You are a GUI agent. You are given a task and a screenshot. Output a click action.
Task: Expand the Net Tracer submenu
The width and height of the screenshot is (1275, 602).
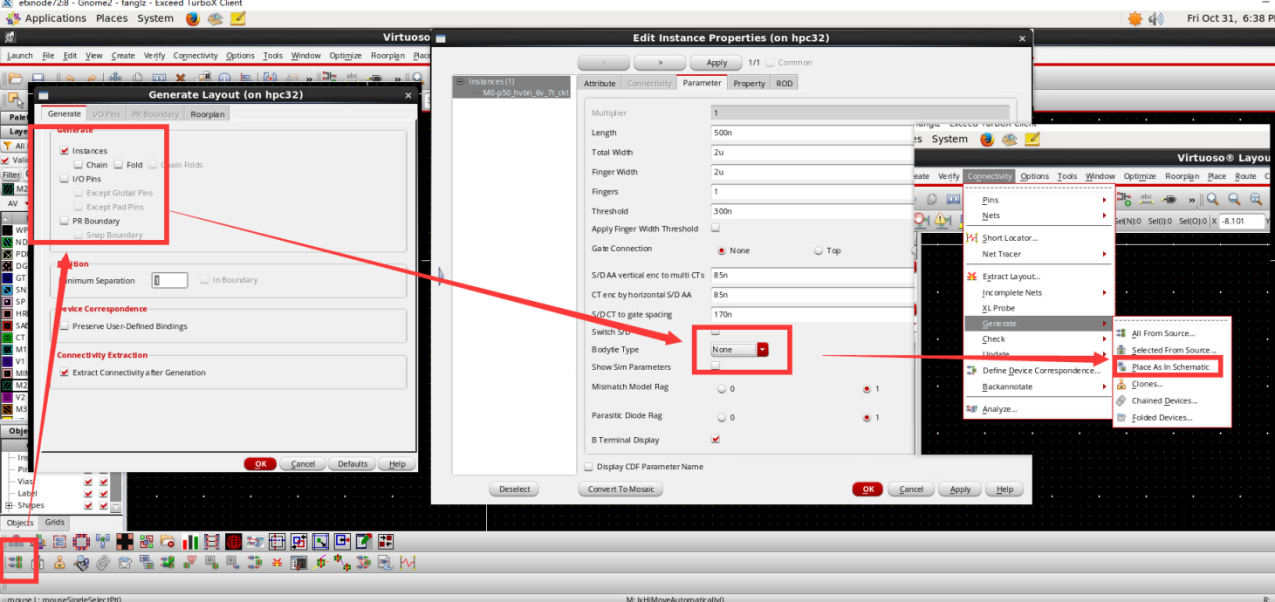coord(1038,254)
